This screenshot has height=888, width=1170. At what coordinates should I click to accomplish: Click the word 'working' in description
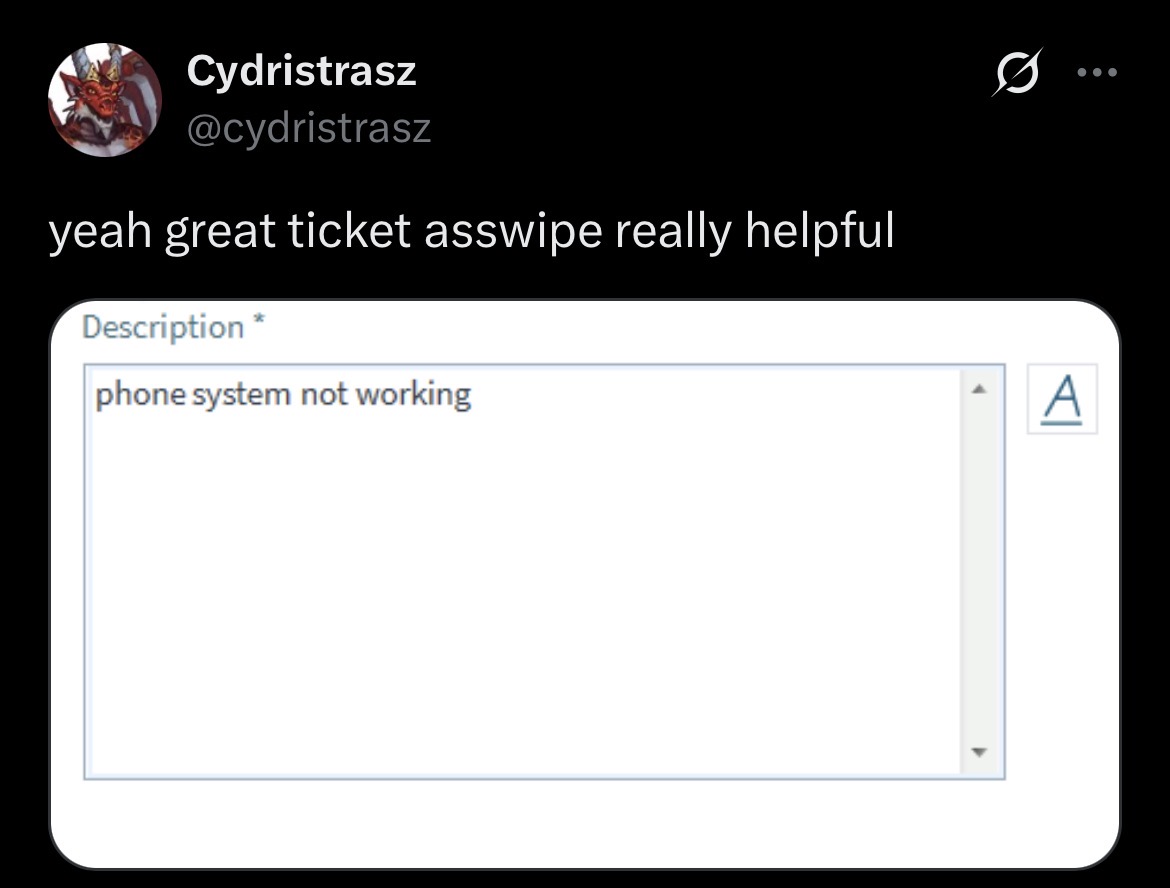[x=413, y=395]
